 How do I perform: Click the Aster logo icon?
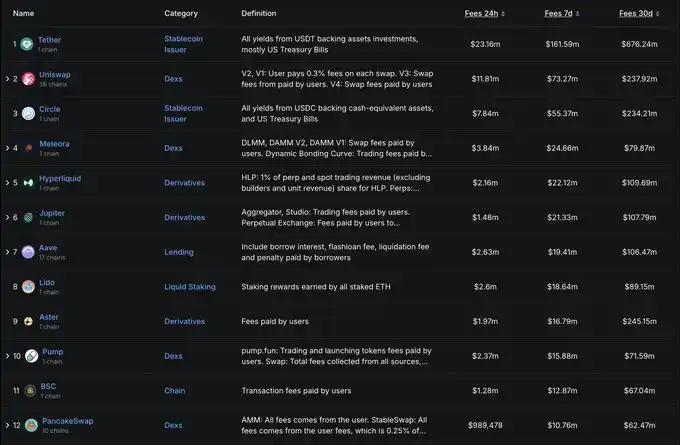pos(27,321)
